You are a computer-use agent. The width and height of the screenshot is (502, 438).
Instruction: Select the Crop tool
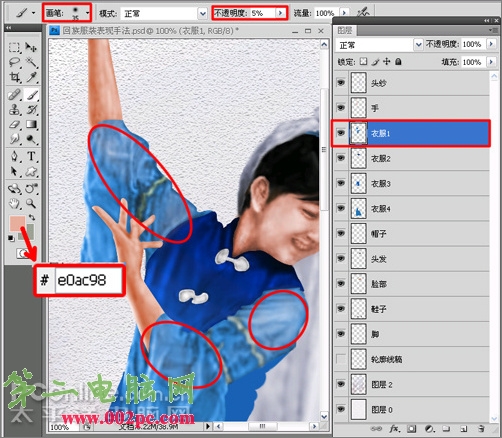14,77
